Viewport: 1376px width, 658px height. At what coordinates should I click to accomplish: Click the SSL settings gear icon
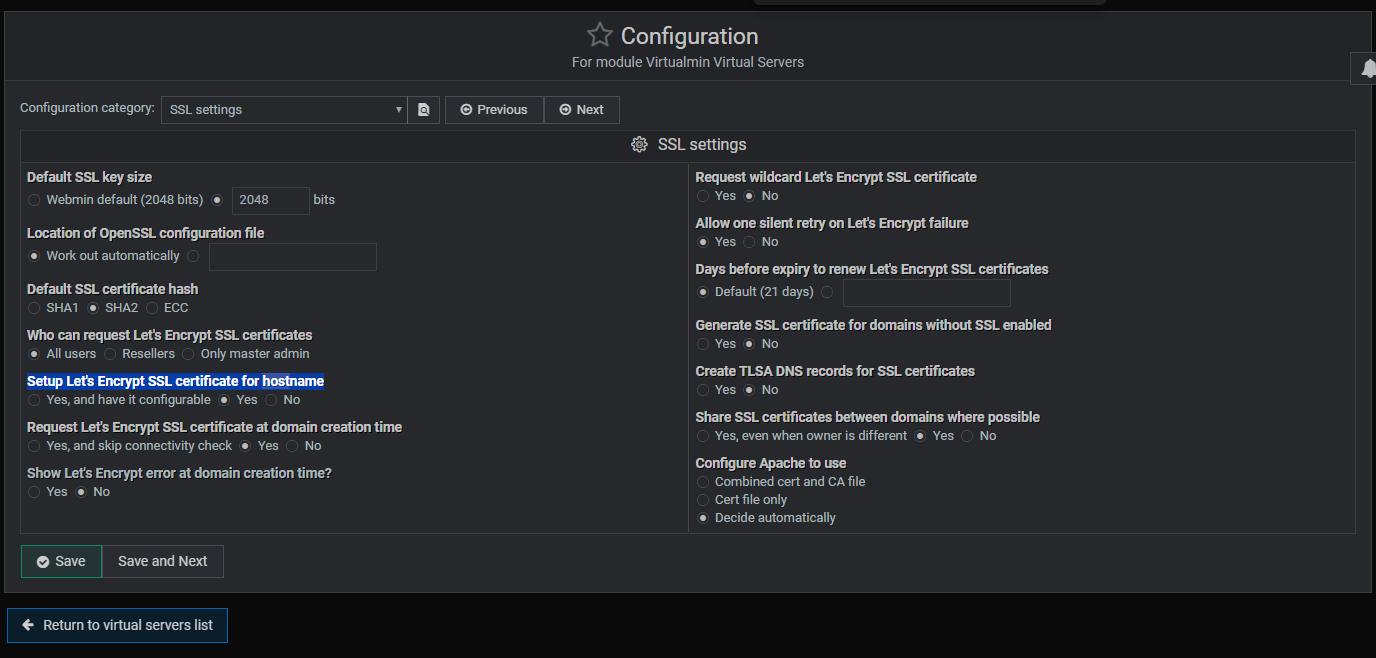pyautogui.click(x=639, y=145)
